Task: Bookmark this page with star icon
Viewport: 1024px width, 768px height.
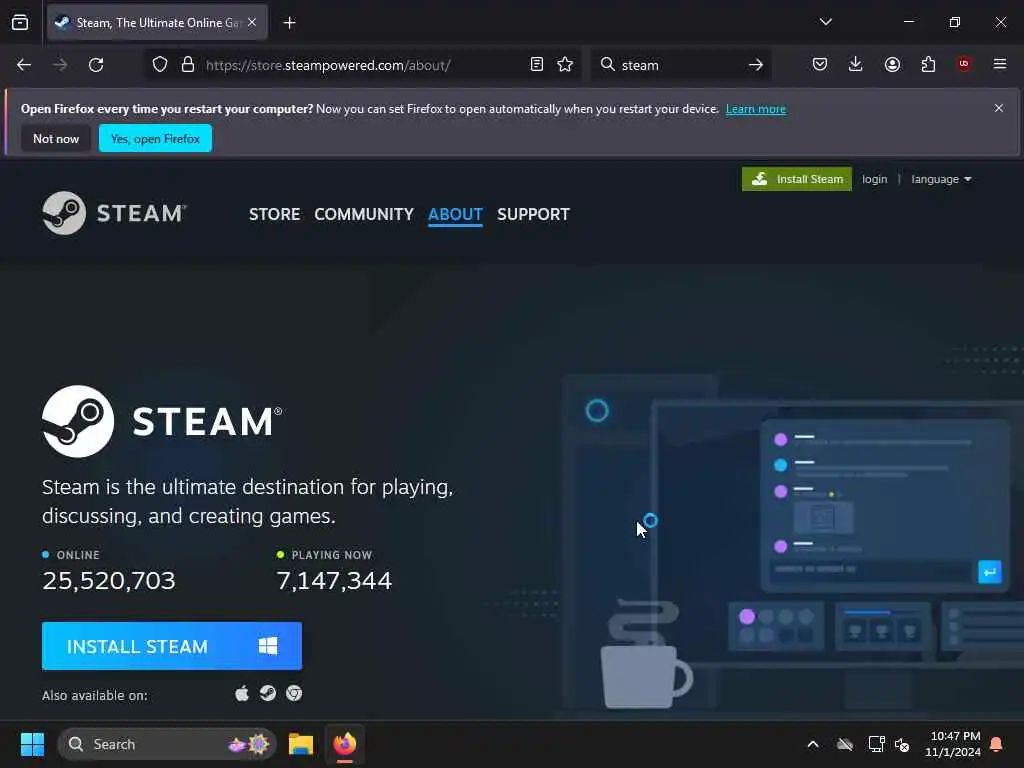Action: [x=565, y=64]
